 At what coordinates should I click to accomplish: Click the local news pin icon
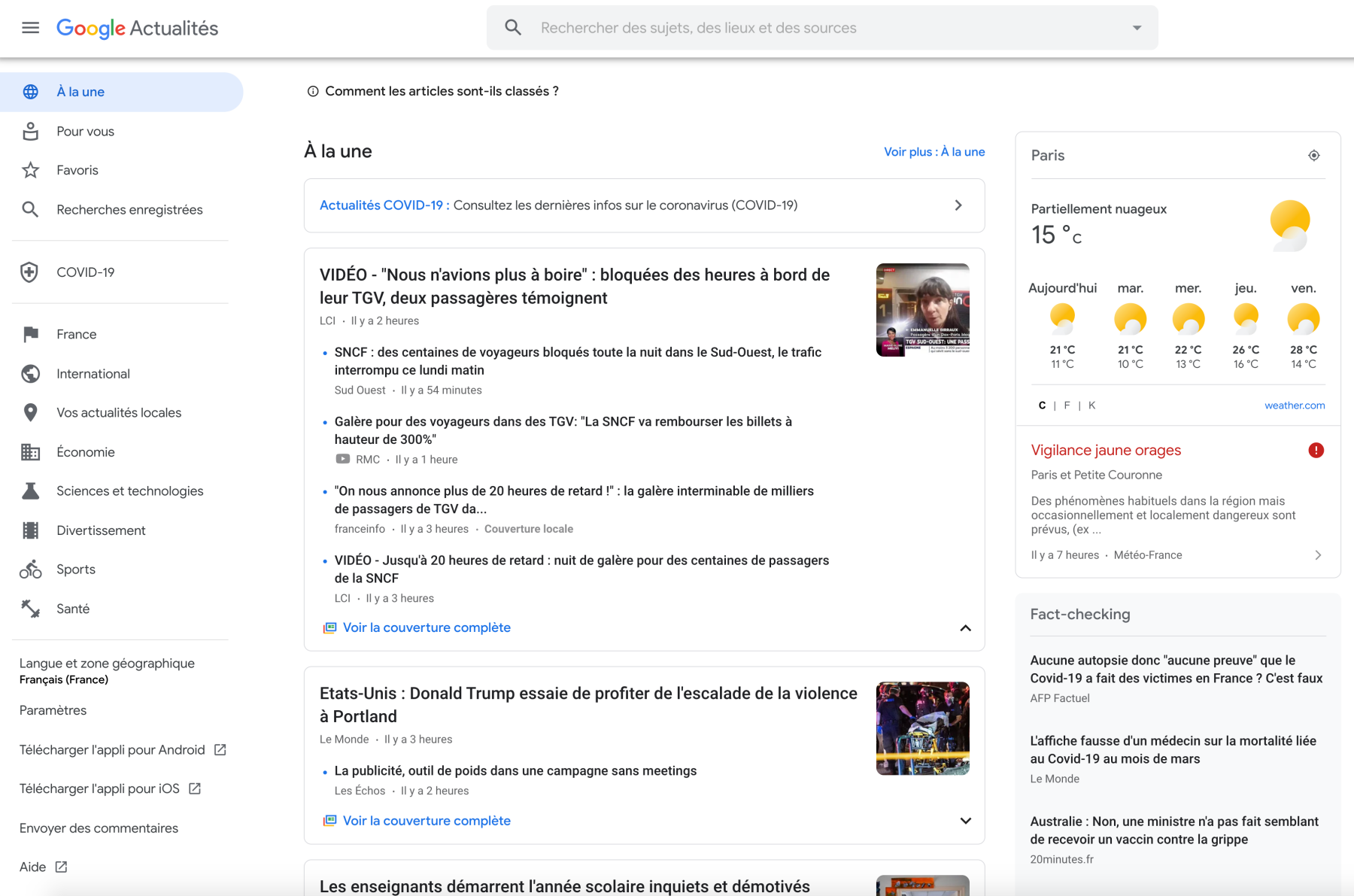click(30, 412)
